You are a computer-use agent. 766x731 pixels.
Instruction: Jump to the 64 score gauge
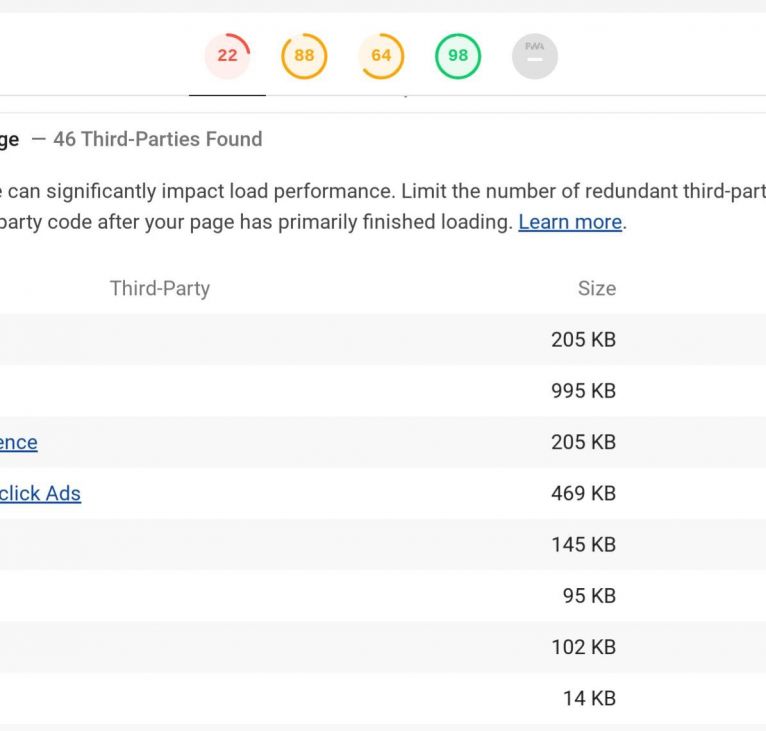[381, 56]
